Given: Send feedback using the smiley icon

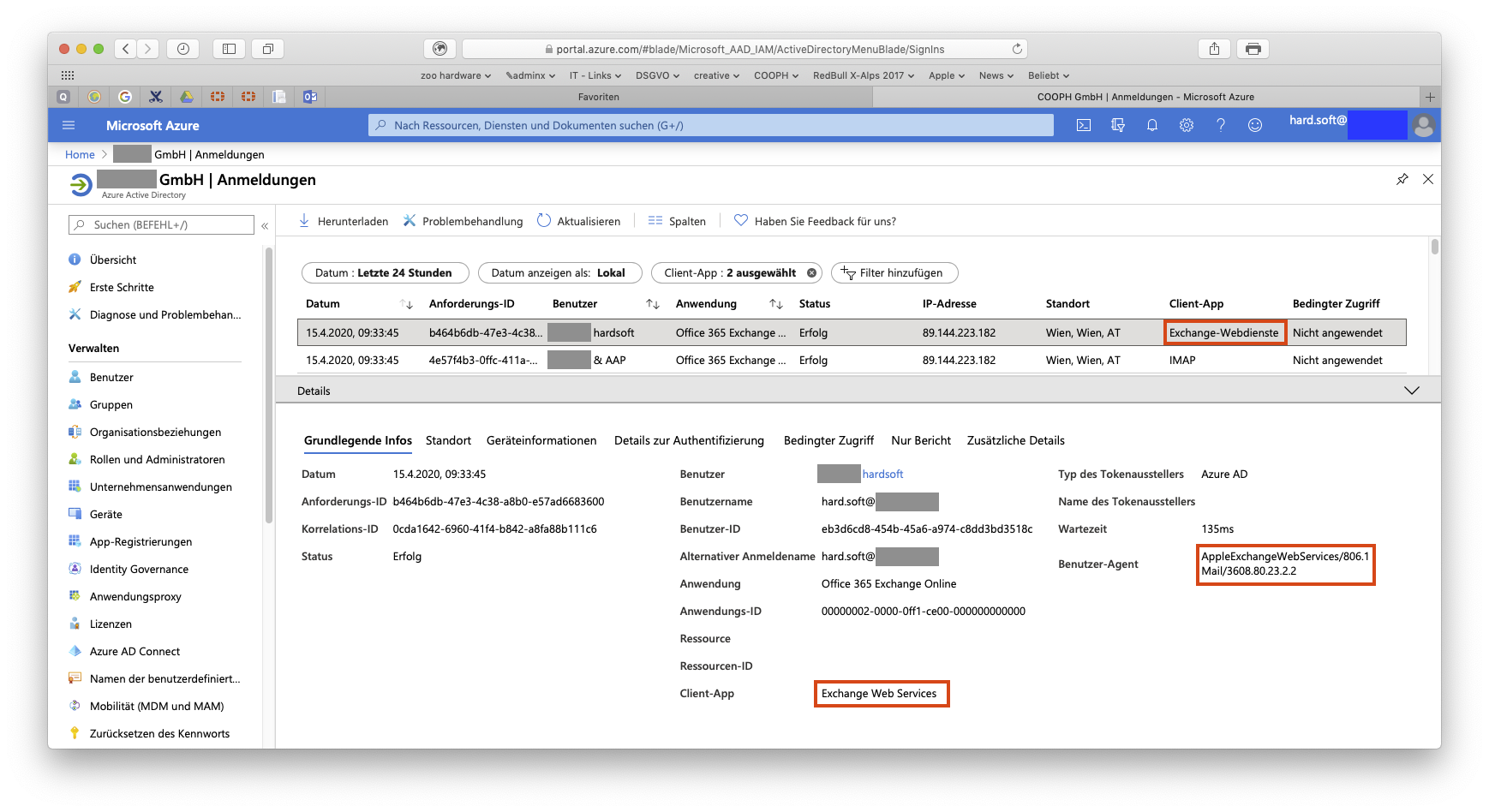Looking at the screenshot, I should (x=1254, y=125).
